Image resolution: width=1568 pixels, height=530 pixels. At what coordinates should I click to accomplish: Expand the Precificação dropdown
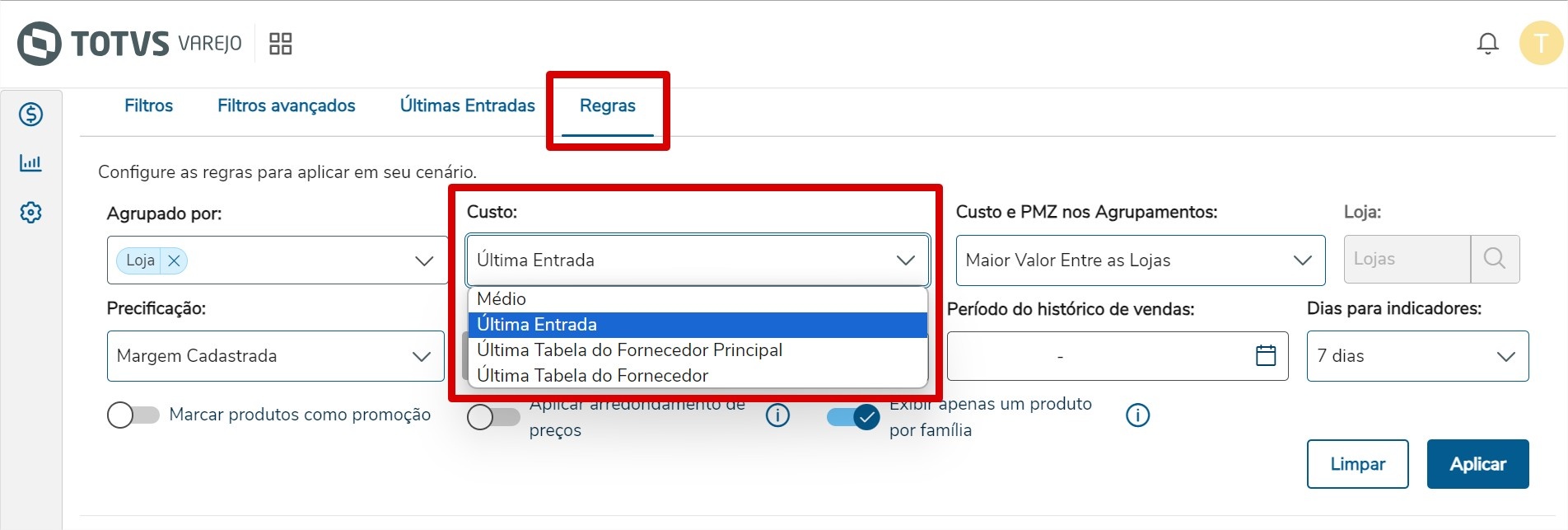point(276,356)
